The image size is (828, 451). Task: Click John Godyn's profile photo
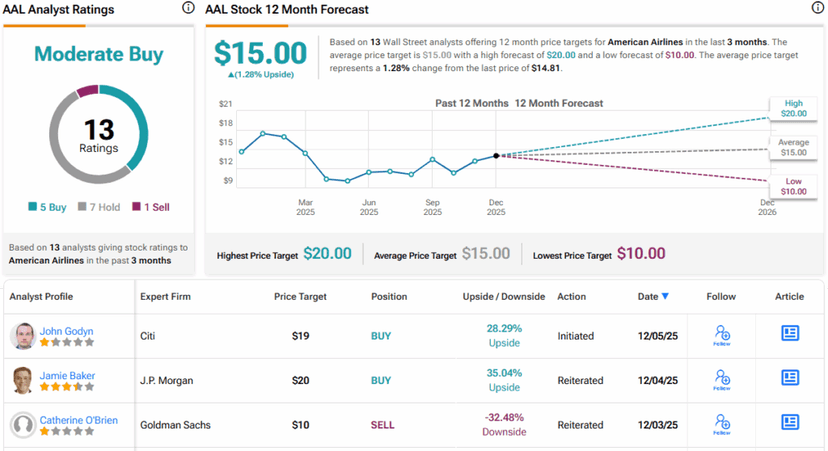coord(22,336)
